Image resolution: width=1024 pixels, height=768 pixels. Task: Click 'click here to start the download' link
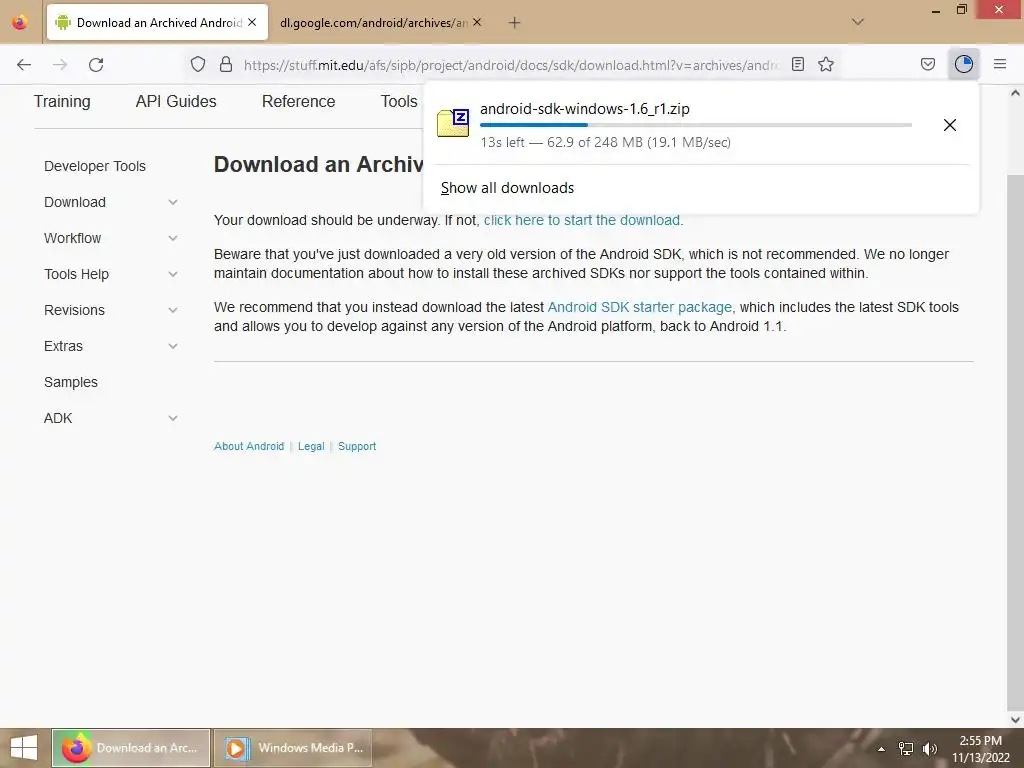coord(582,220)
